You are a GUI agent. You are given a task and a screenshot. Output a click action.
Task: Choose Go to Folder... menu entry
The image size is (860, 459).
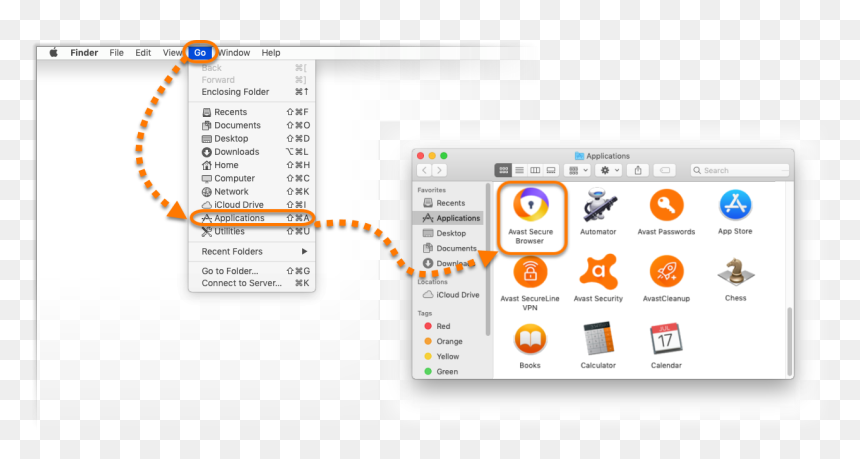click(252, 271)
